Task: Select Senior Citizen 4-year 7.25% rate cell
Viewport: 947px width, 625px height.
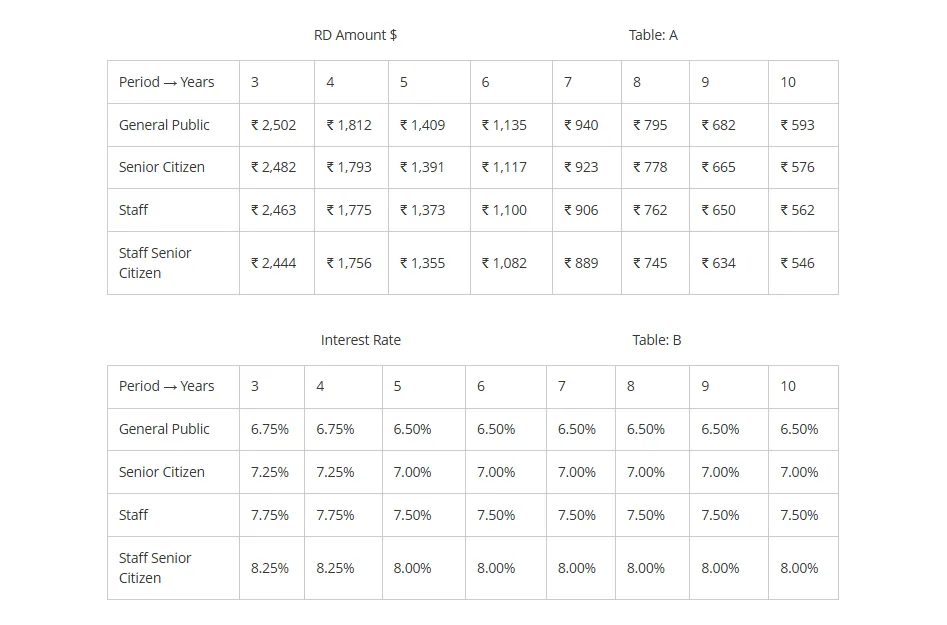Action: (x=335, y=472)
